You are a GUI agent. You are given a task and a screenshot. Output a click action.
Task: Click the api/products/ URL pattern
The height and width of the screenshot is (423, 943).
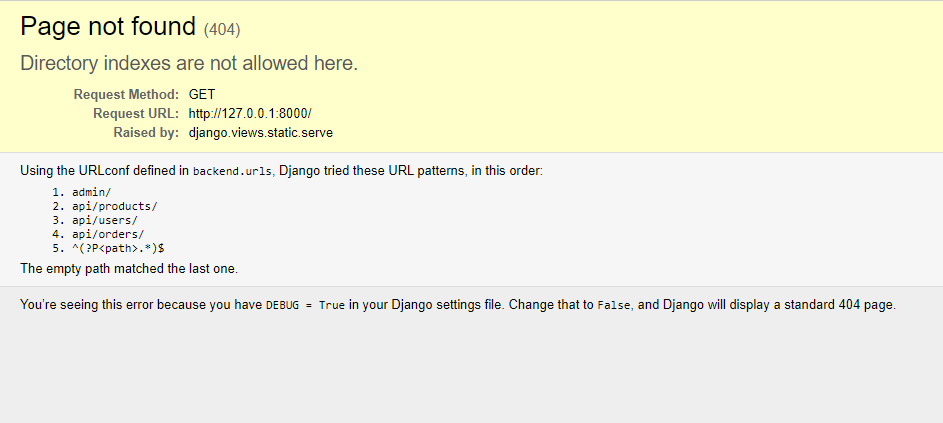[x=115, y=206]
